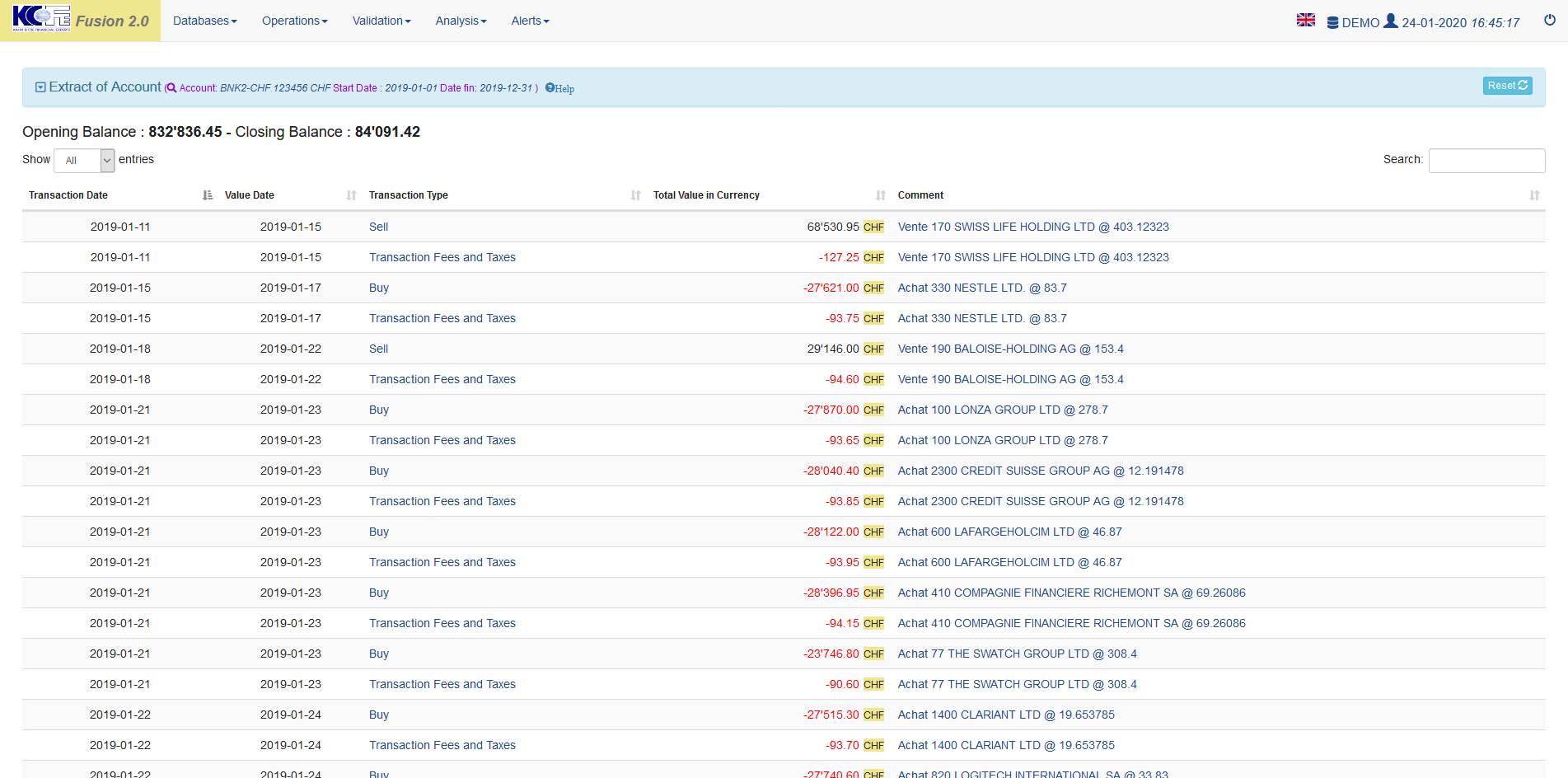Click the Search input field
1568x778 pixels.
(x=1486, y=161)
